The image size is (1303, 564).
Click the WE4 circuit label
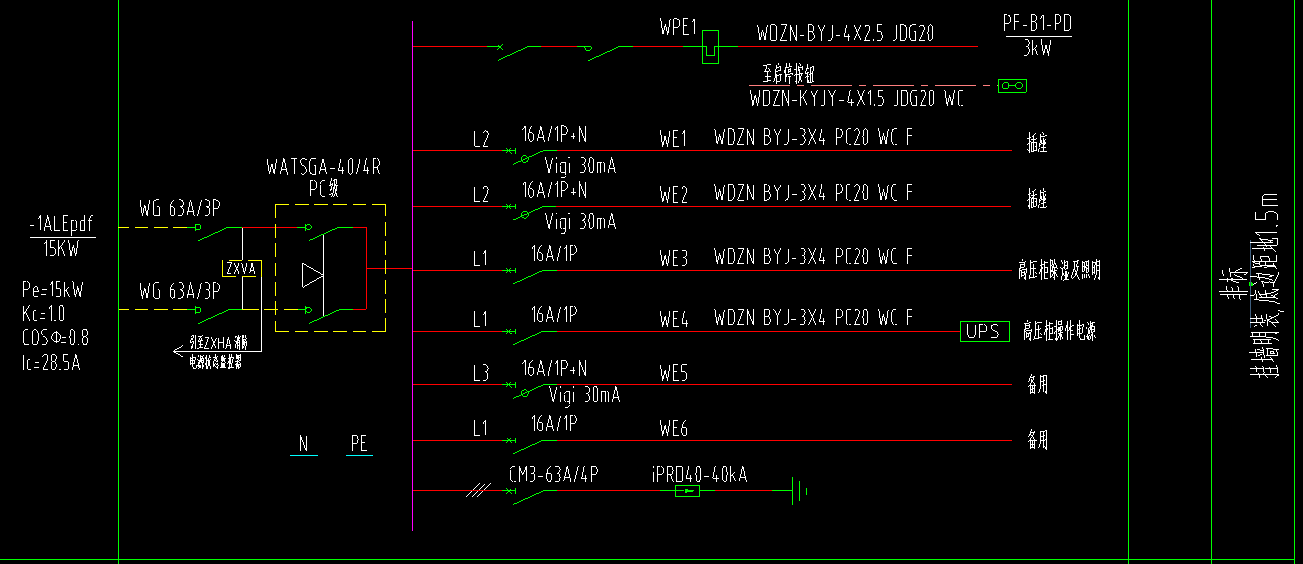click(x=673, y=320)
